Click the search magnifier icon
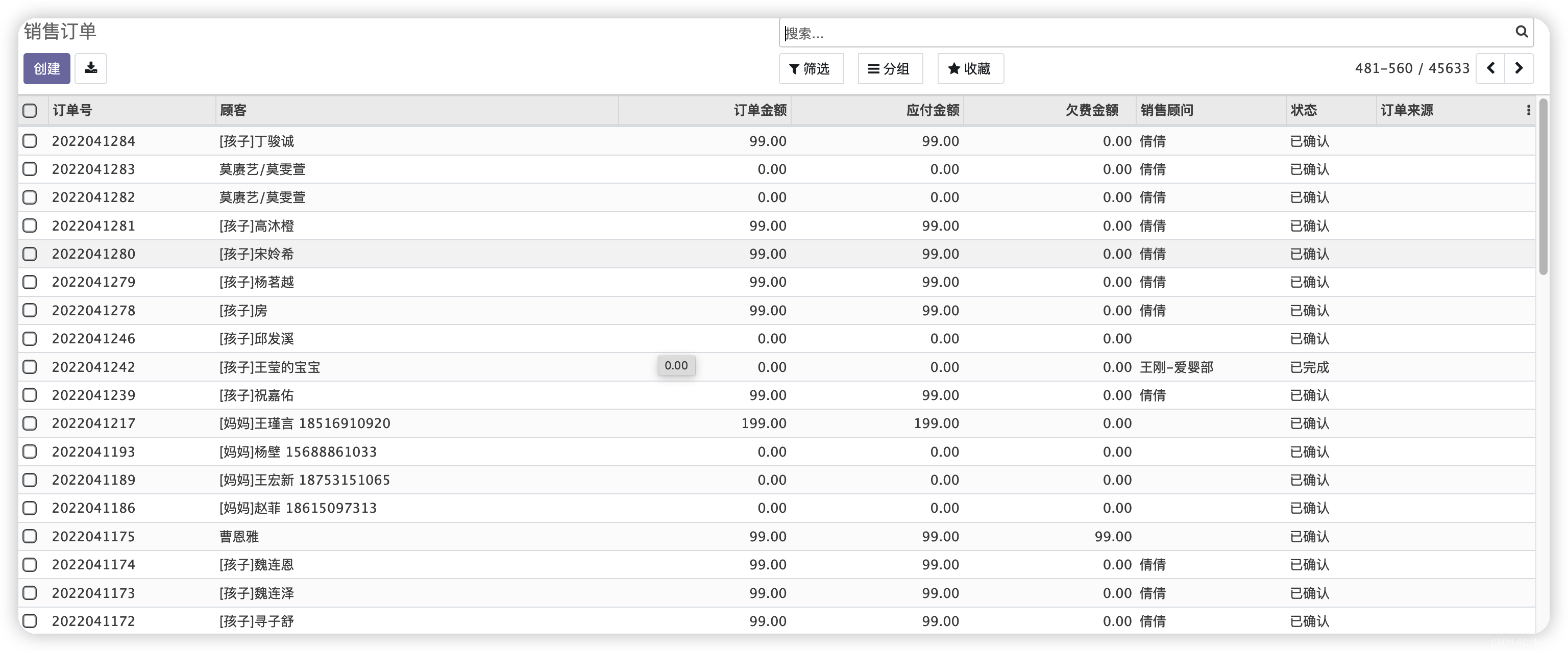The height and width of the screenshot is (652, 1568). point(1522,32)
